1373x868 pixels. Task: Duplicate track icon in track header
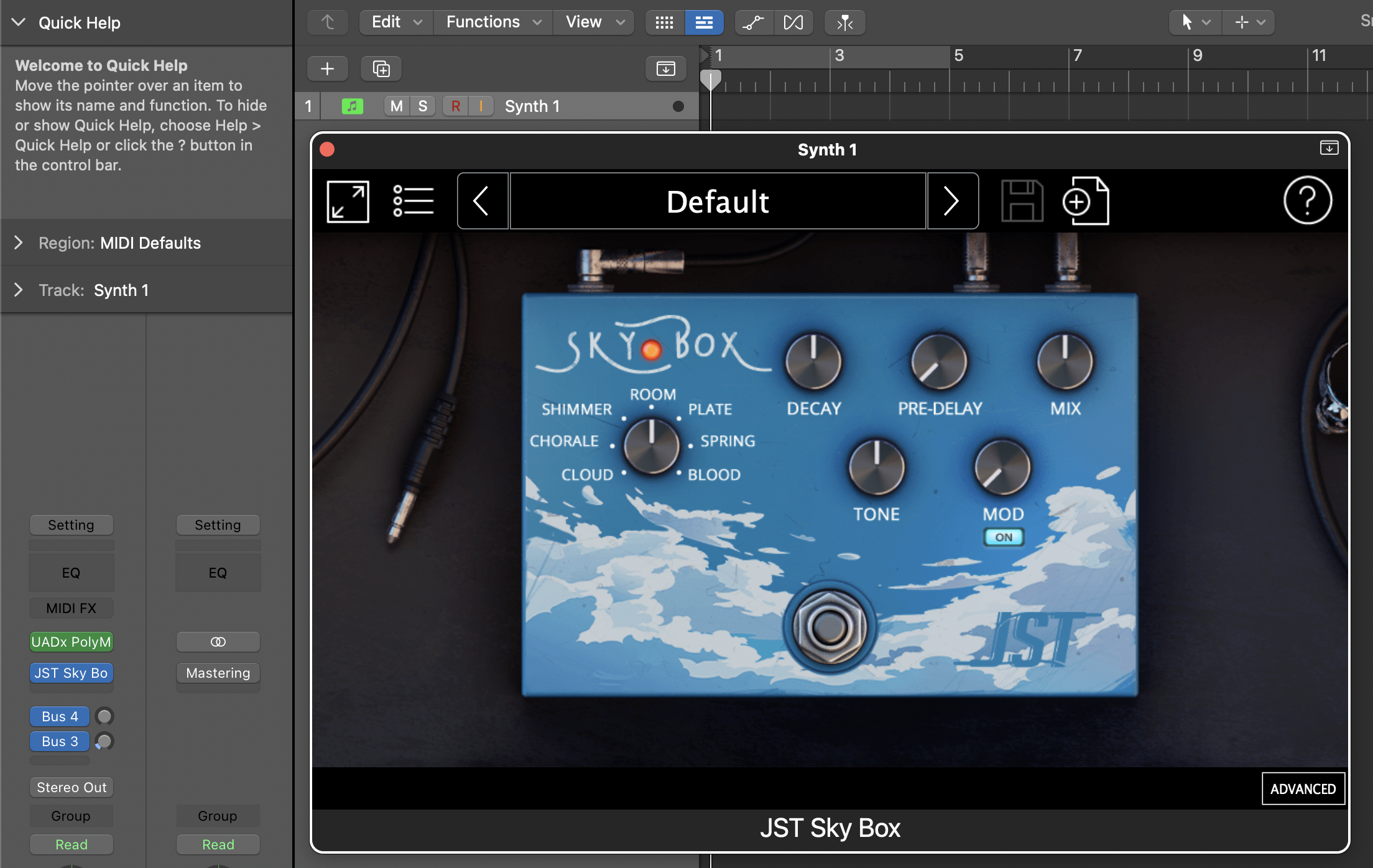click(x=381, y=68)
